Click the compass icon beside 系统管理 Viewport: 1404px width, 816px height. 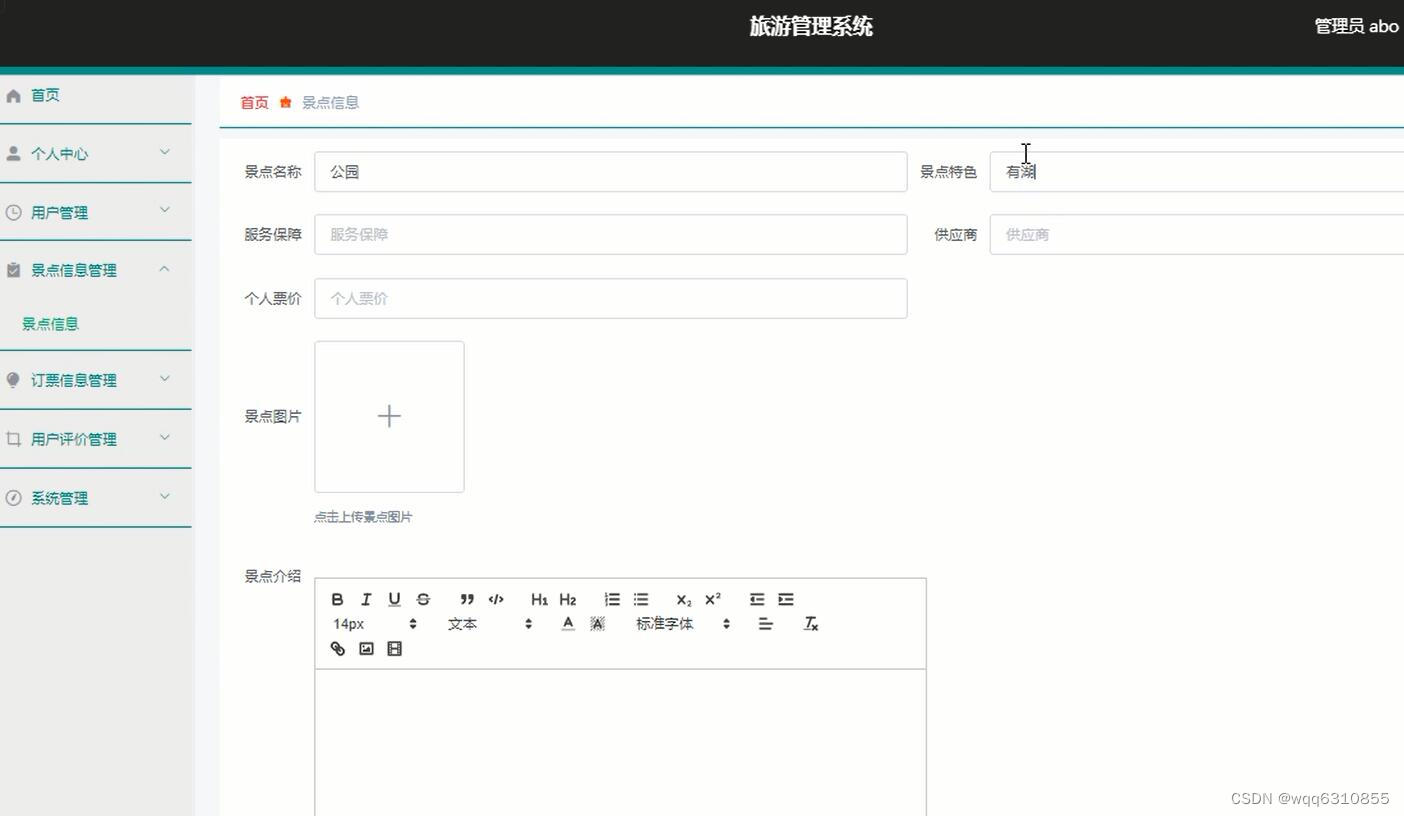tap(13, 498)
